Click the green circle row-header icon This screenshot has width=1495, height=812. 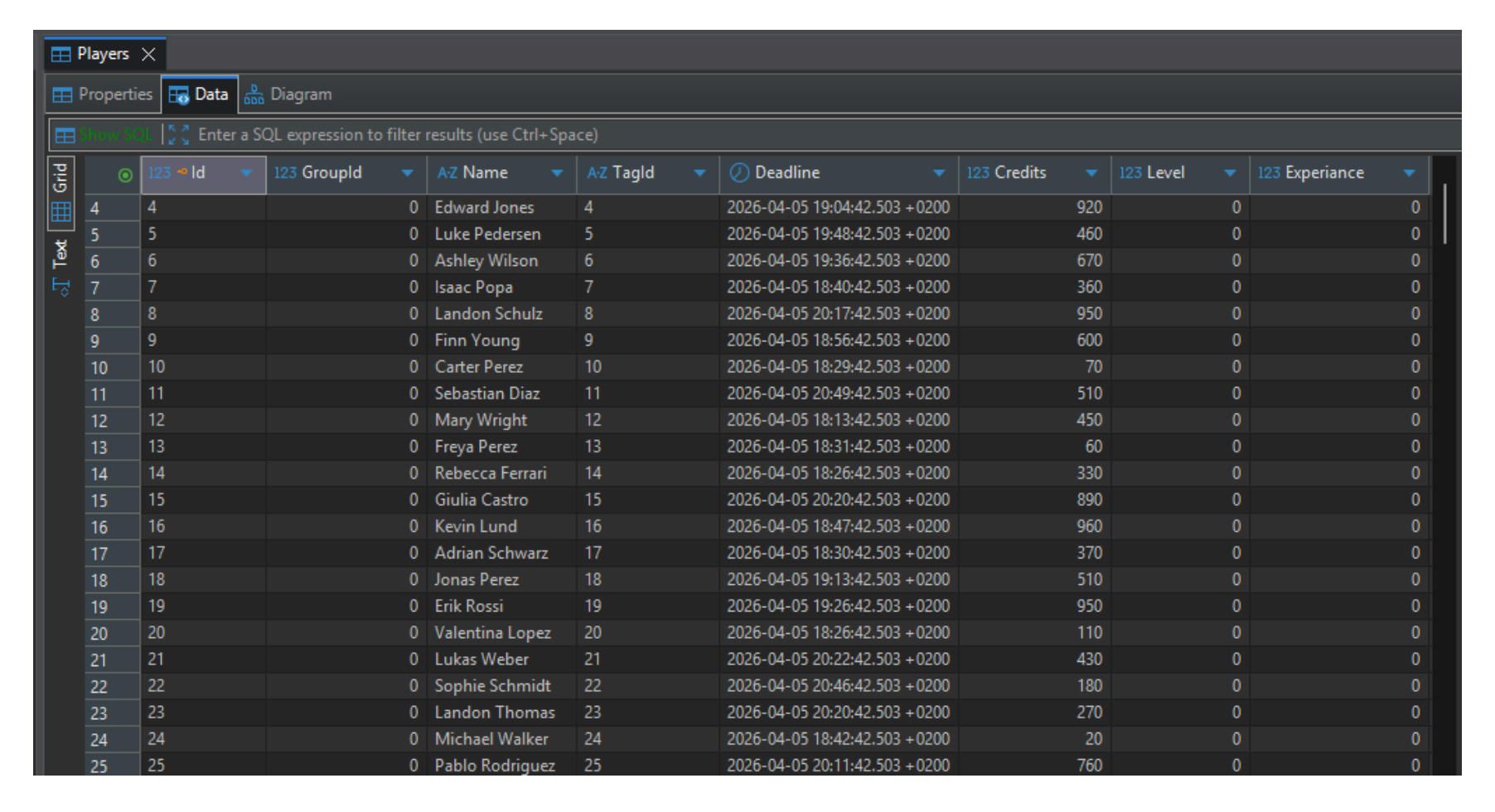click(125, 175)
